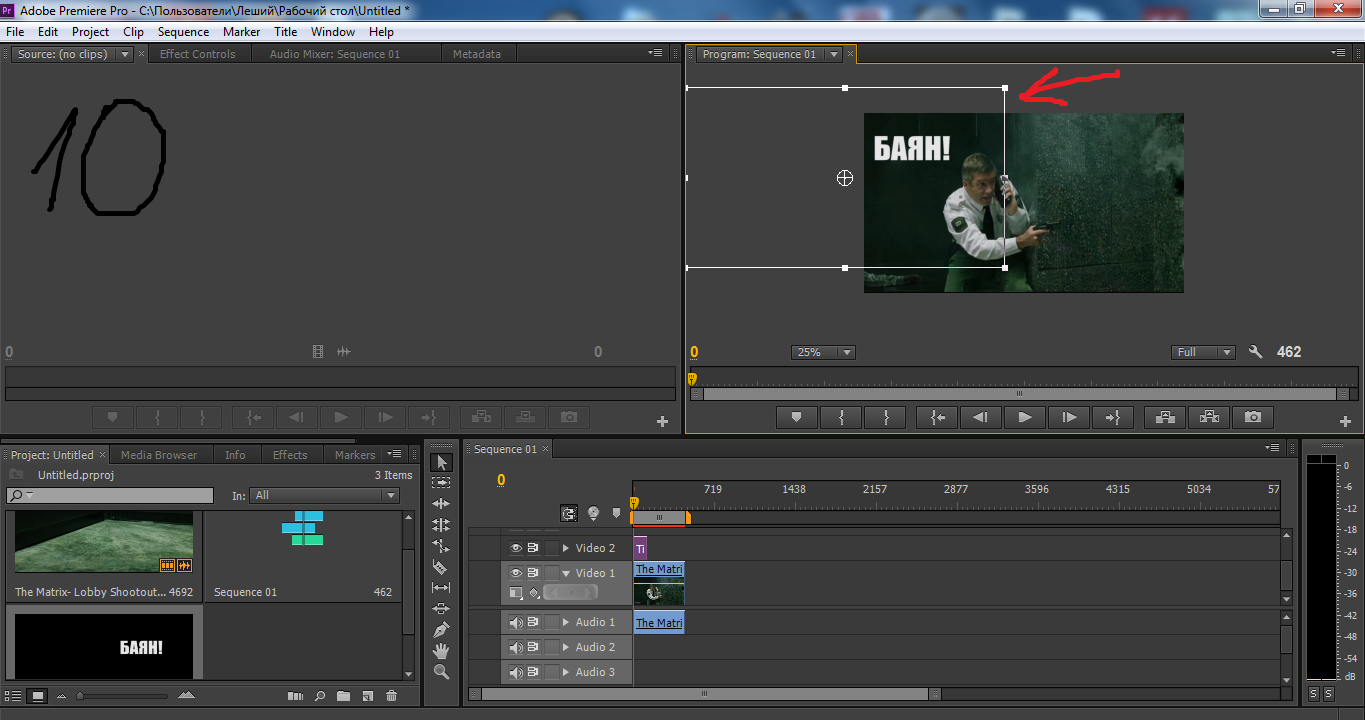The image size is (1365, 720).
Task: Select the Ti title clip on Video 2
Action: [x=640, y=548]
